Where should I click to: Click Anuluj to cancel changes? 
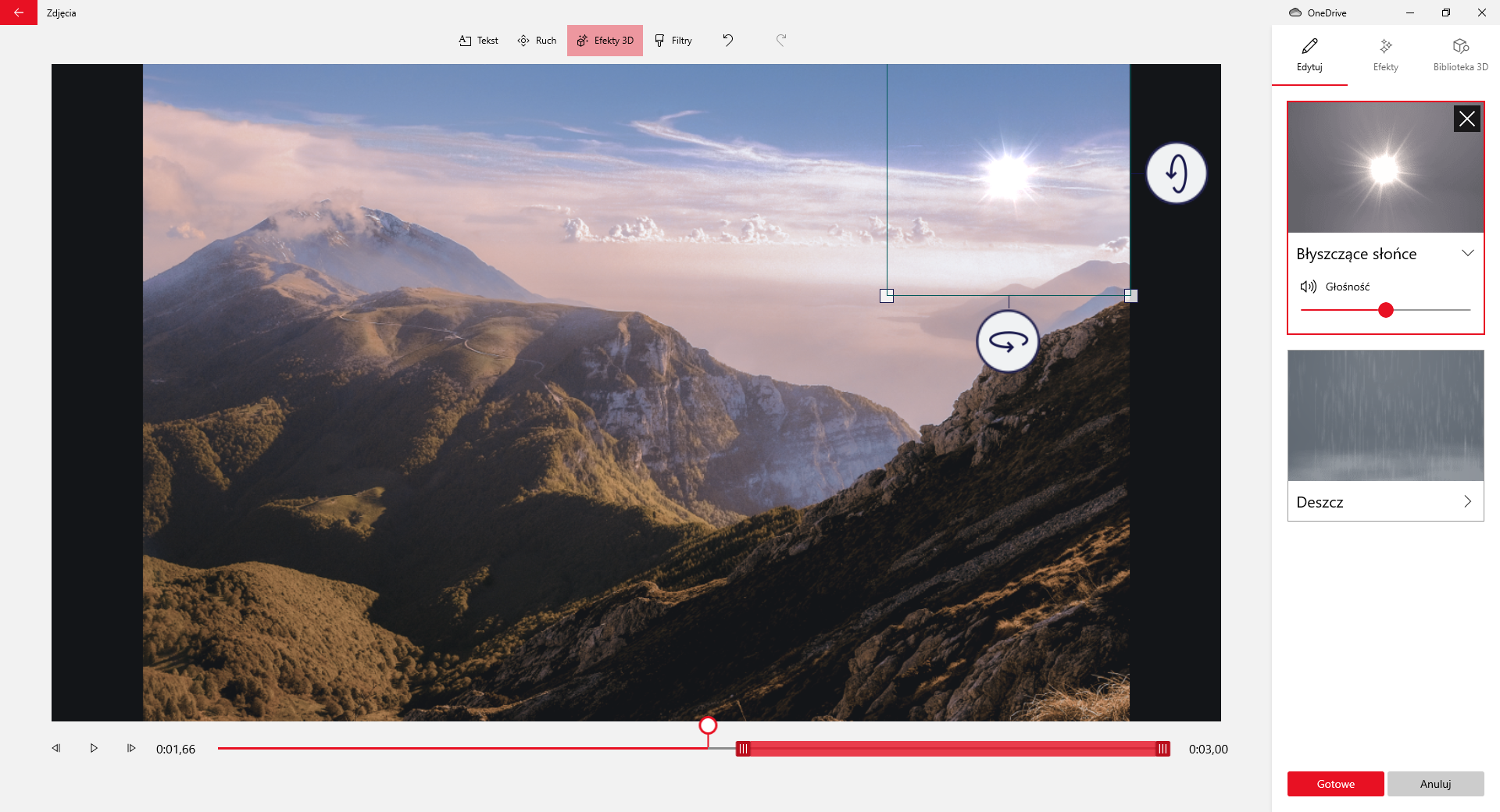[1435, 784]
